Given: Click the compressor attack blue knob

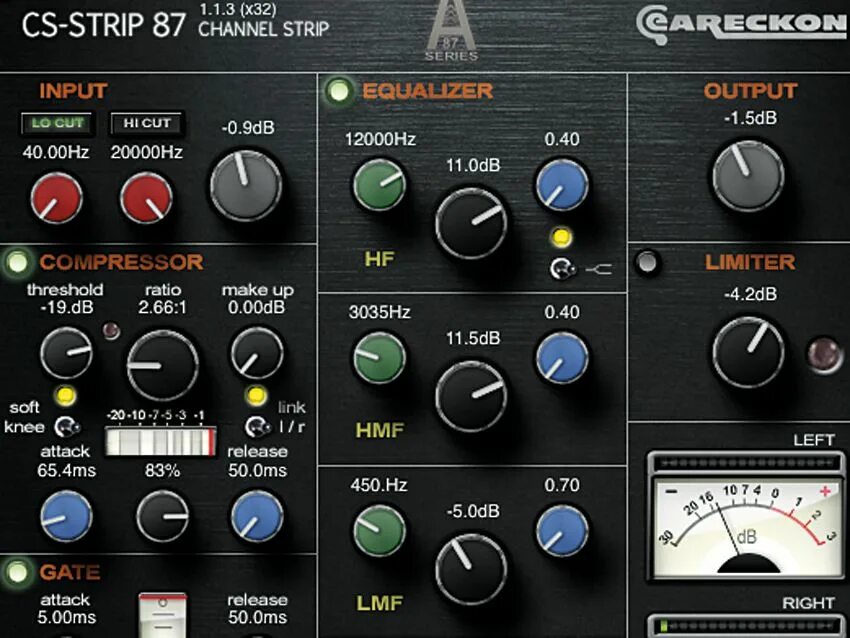Looking at the screenshot, I should coord(66,517).
